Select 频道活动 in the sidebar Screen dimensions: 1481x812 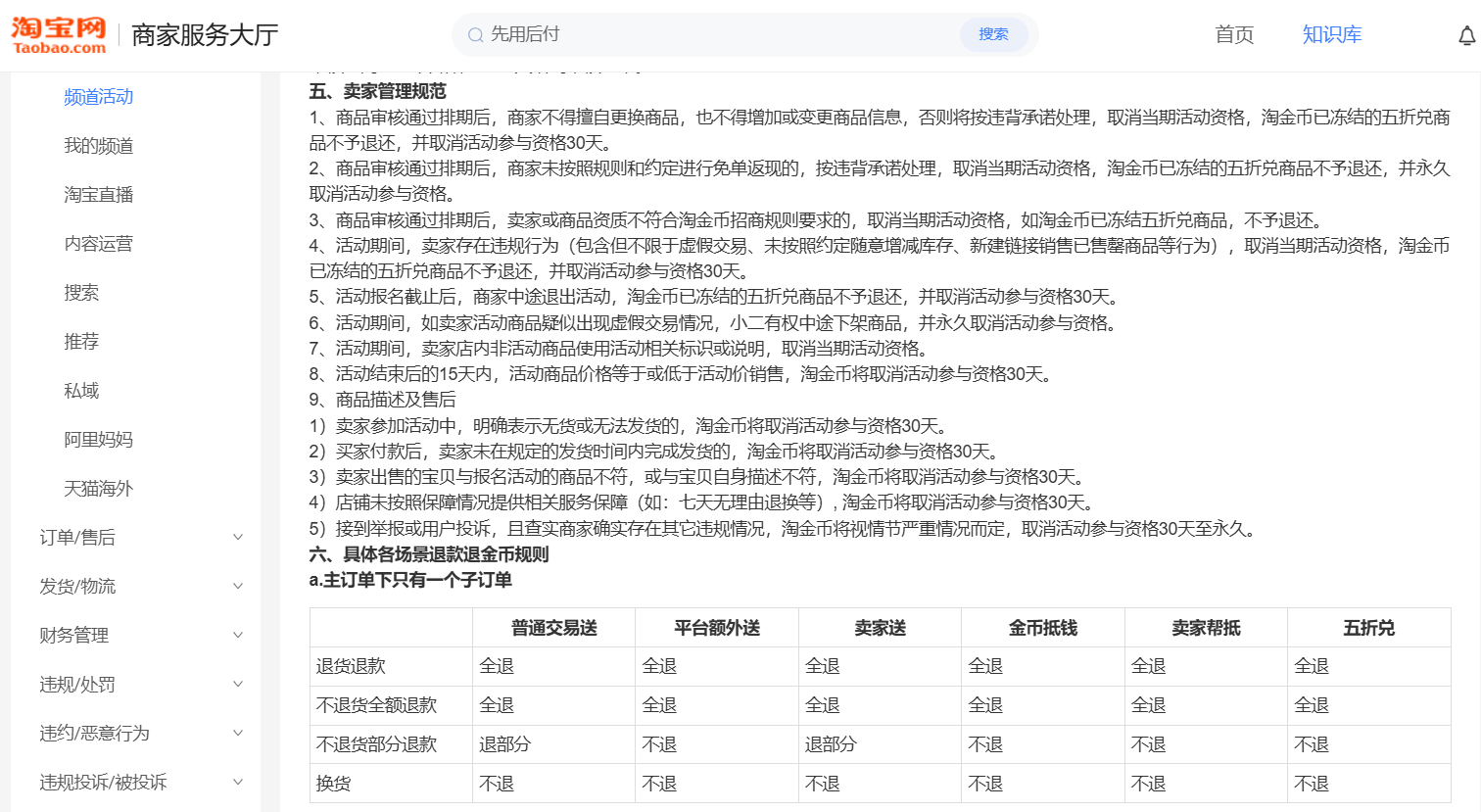point(99,97)
